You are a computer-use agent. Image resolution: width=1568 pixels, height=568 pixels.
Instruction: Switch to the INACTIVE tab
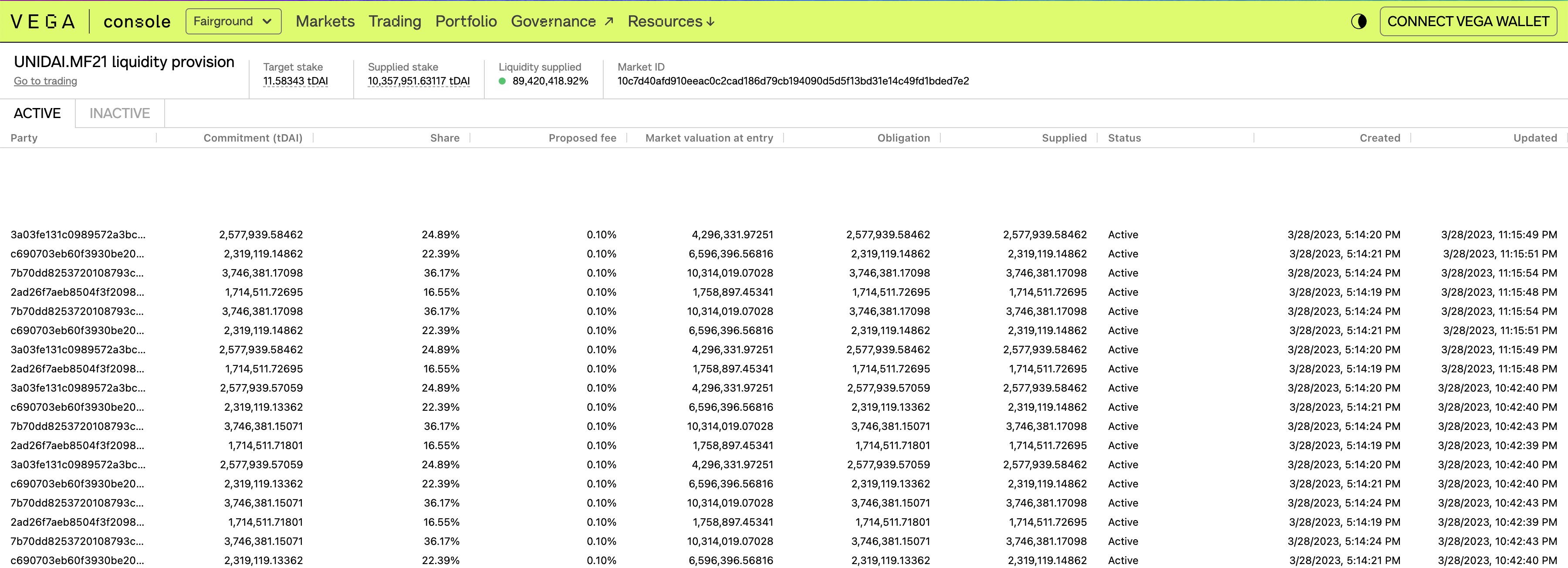click(119, 113)
